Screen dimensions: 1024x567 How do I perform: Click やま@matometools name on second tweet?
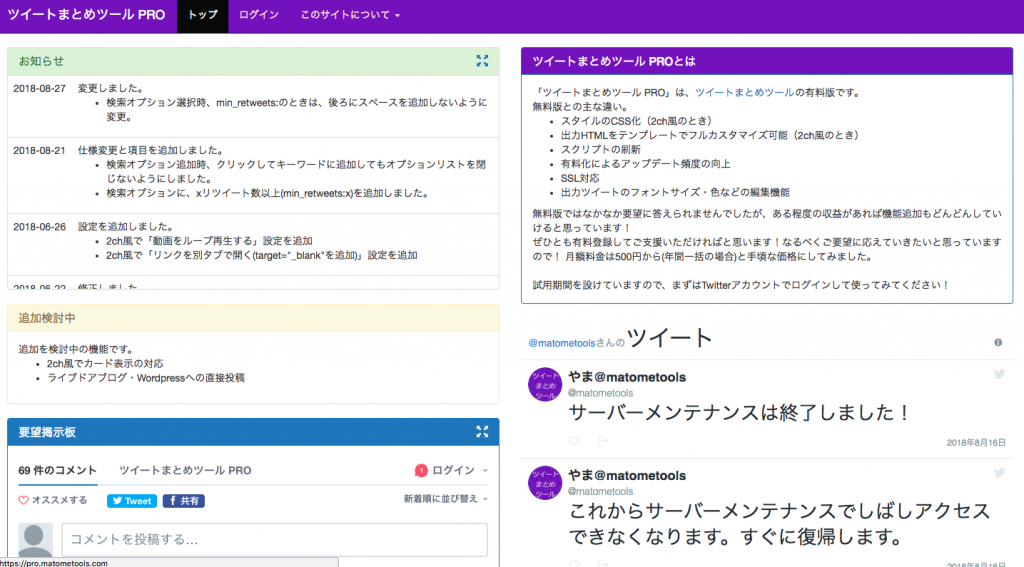627,476
